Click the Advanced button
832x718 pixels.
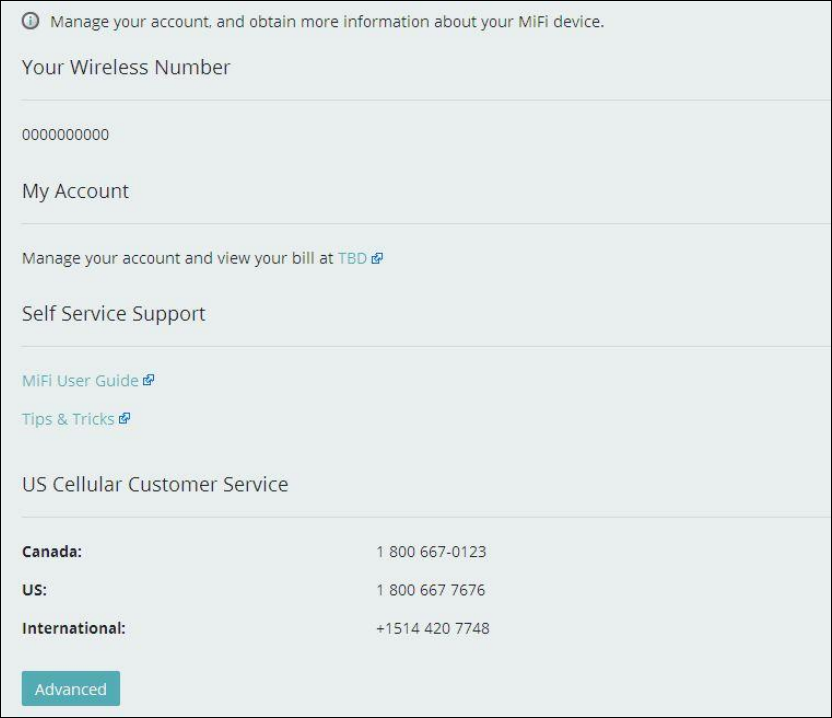(x=71, y=688)
